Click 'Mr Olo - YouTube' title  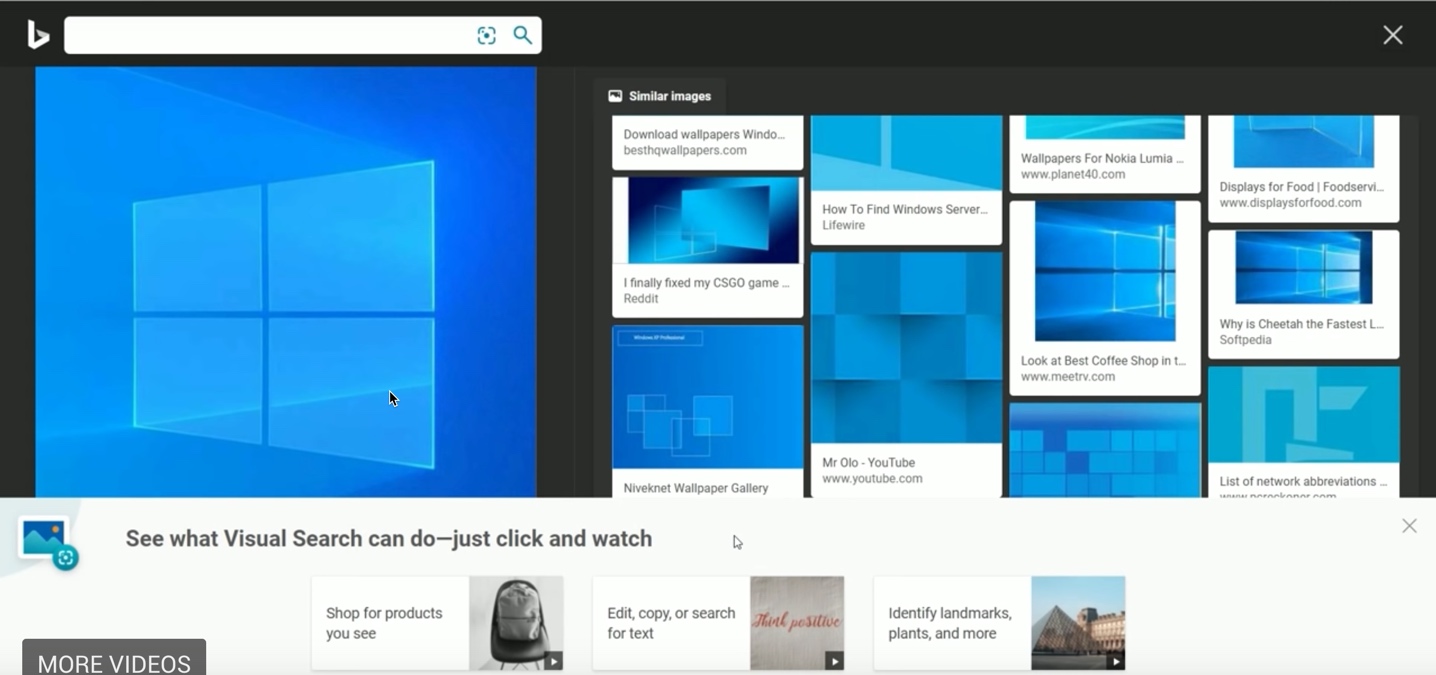point(868,463)
